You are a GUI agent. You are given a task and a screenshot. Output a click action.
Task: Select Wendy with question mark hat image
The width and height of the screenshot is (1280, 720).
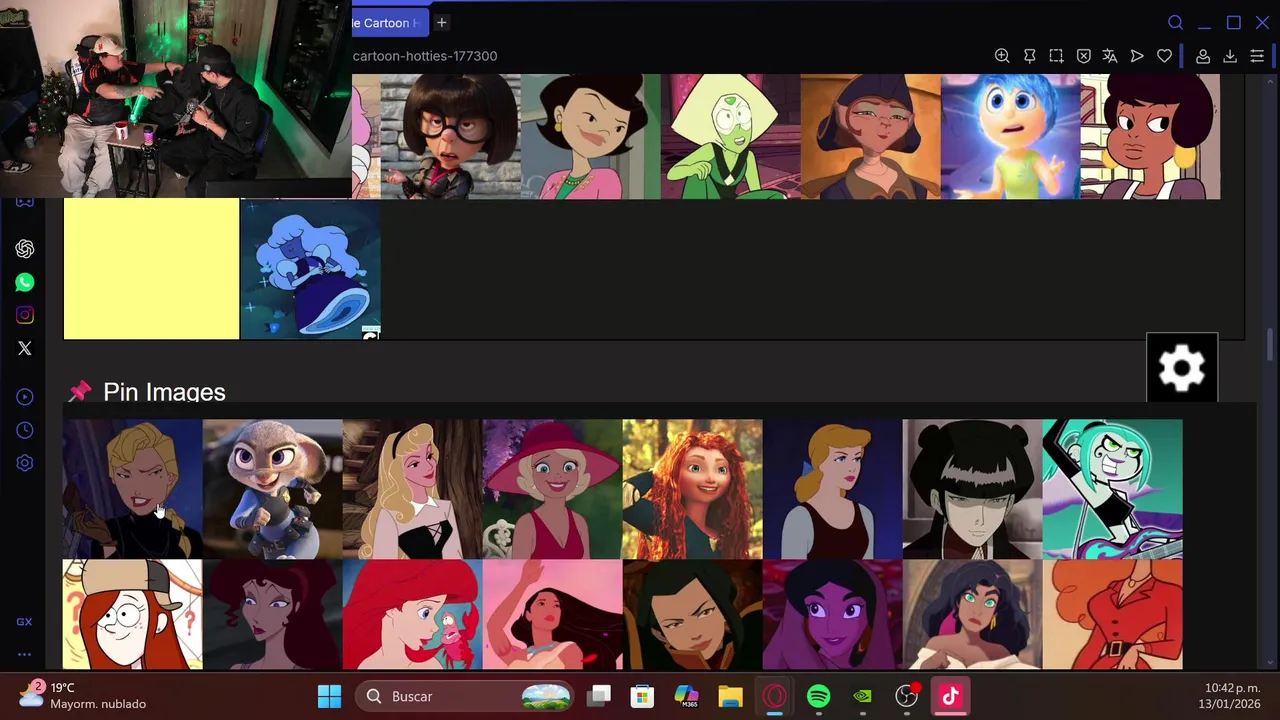(x=132, y=614)
